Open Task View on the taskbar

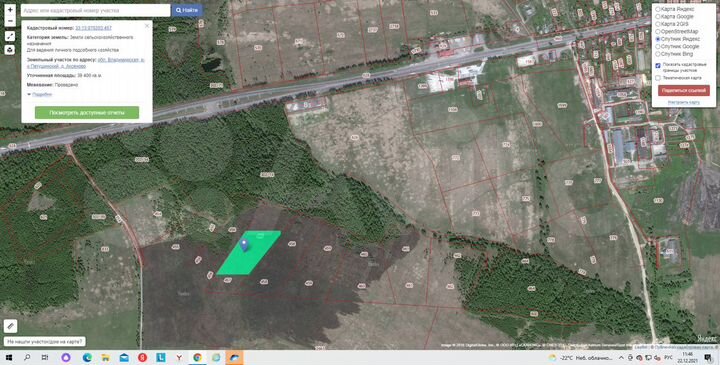click(45, 358)
